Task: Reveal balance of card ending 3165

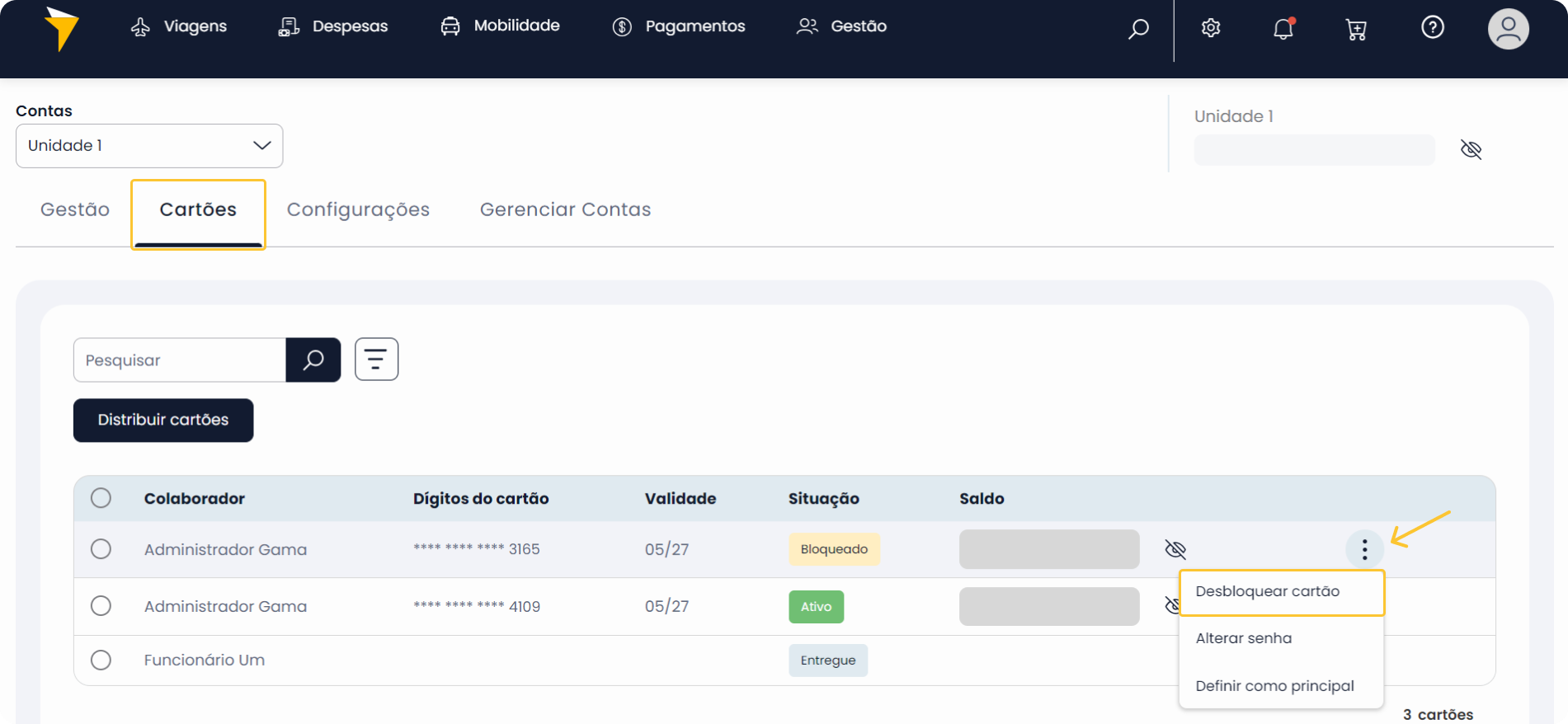Action: (x=1175, y=549)
